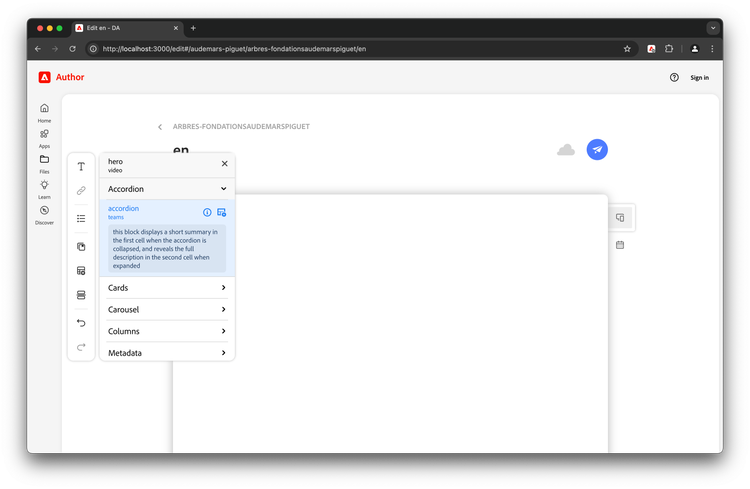
Task: Click the help question mark icon
Action: click(674, 78)
